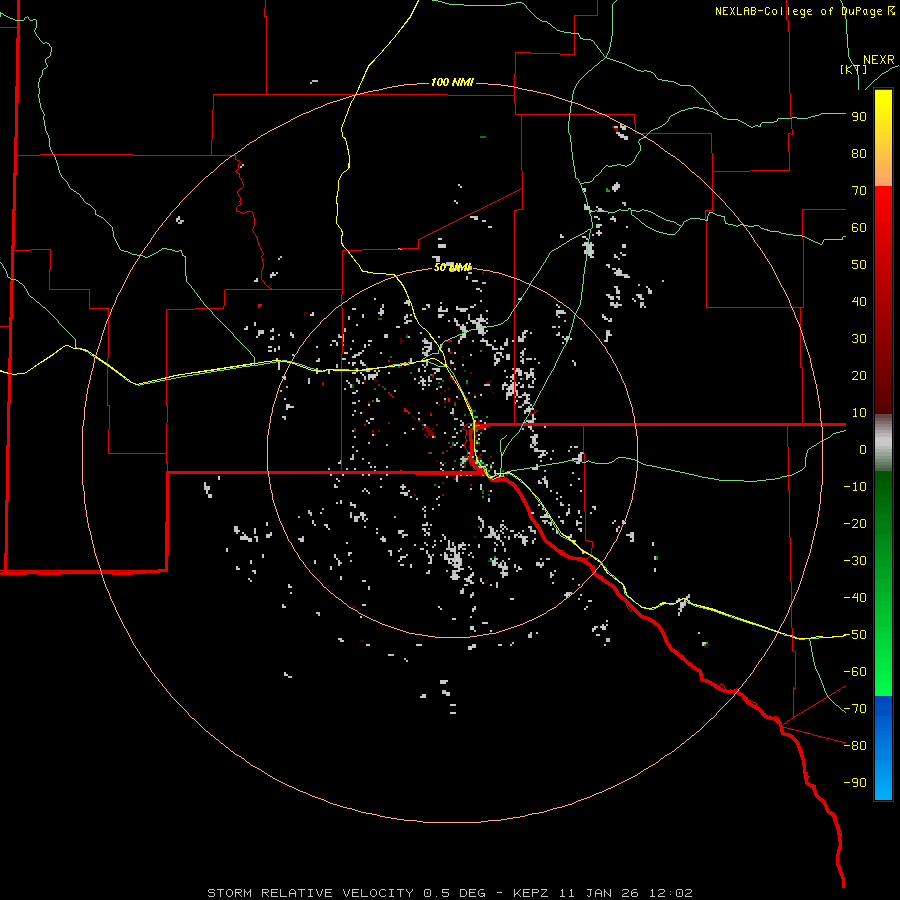Click the 50 value on the velocity scale

tap(859, 265)
